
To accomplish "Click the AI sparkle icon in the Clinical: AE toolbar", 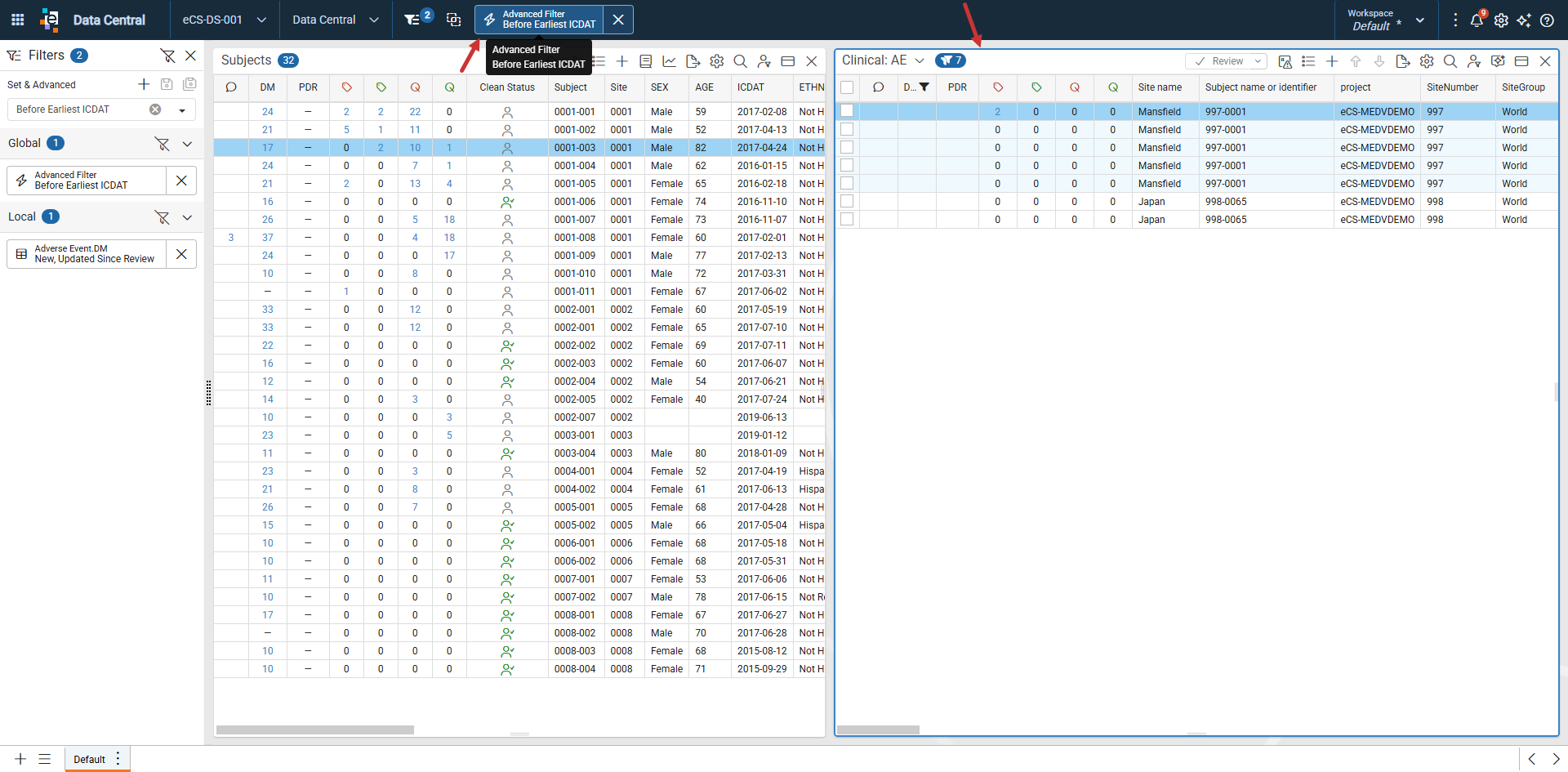I will 1498,61.
